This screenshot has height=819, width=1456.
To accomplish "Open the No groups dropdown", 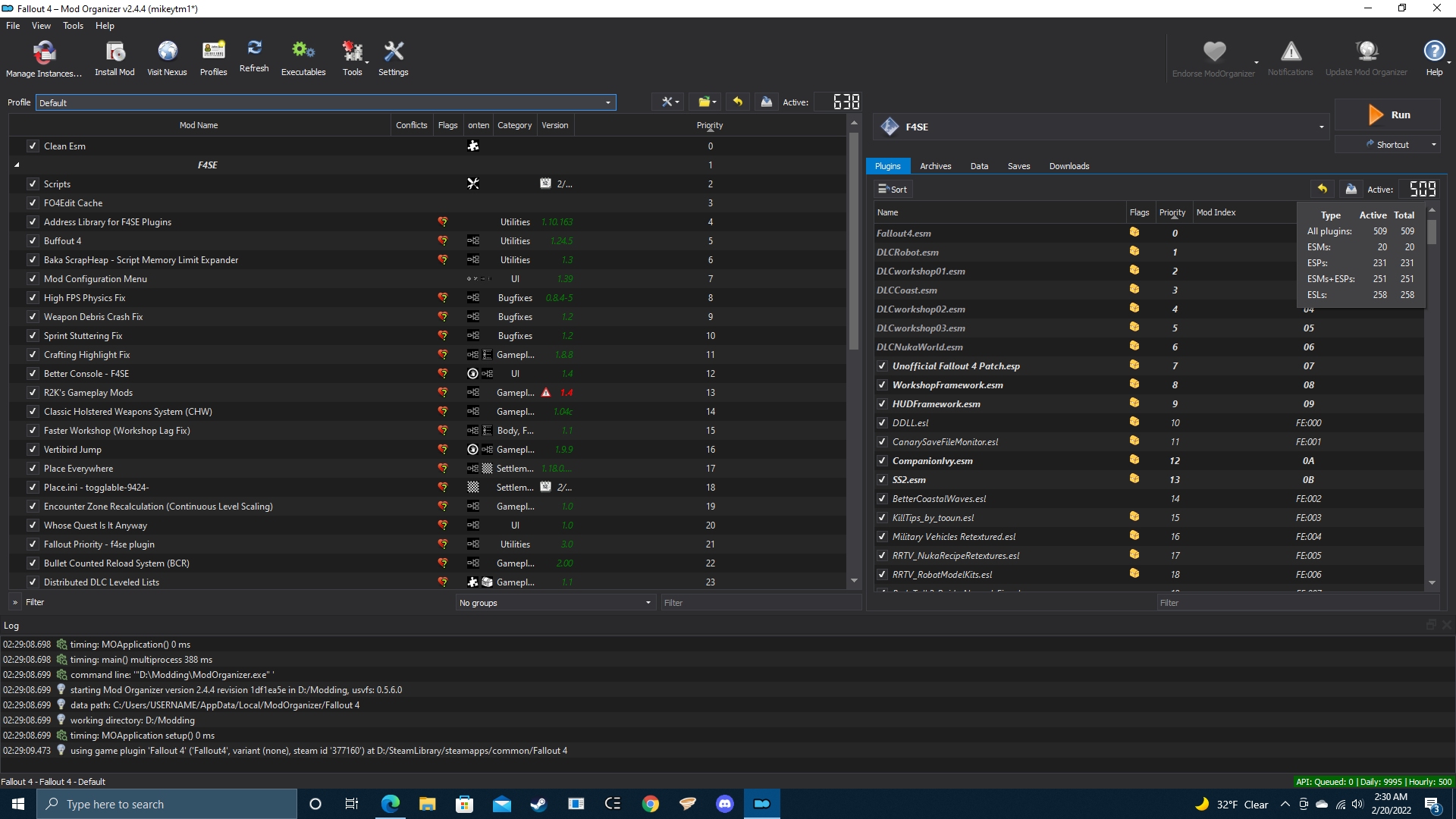I will coord(555,603).
